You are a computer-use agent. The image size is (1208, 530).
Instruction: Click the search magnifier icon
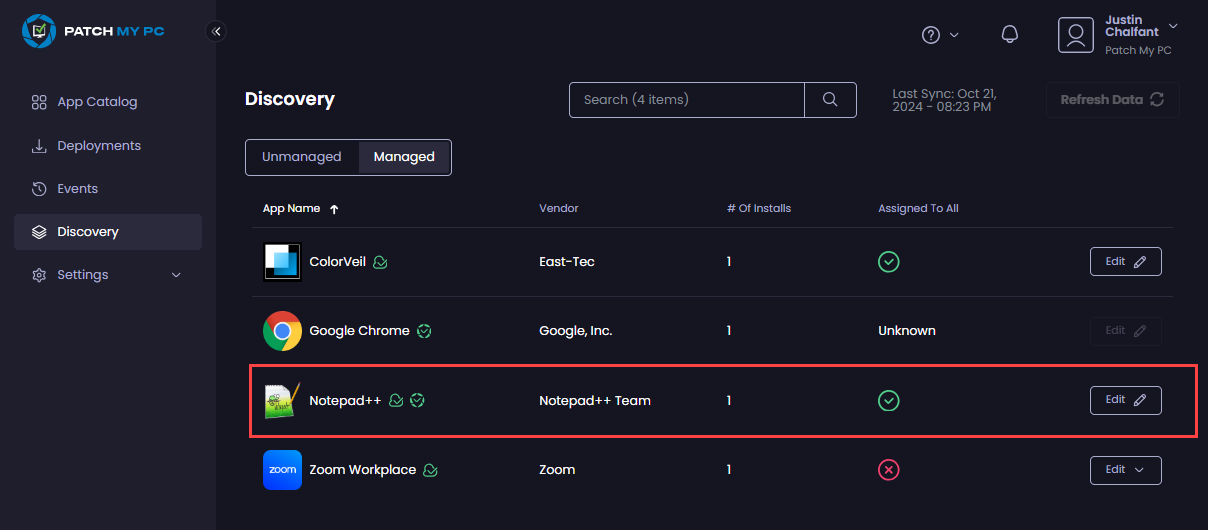(x=830, y=100)
